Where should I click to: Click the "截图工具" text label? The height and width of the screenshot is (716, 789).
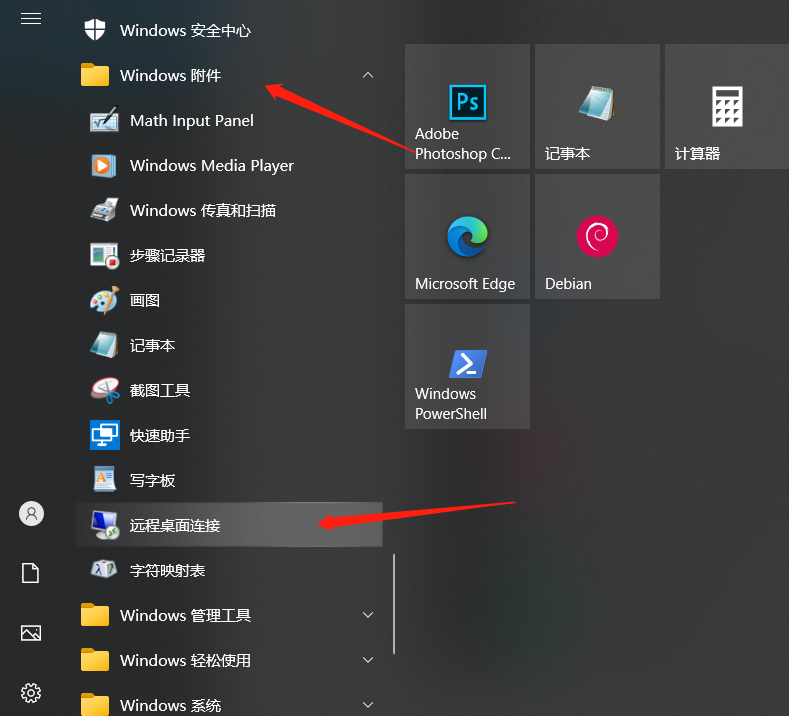160,390
